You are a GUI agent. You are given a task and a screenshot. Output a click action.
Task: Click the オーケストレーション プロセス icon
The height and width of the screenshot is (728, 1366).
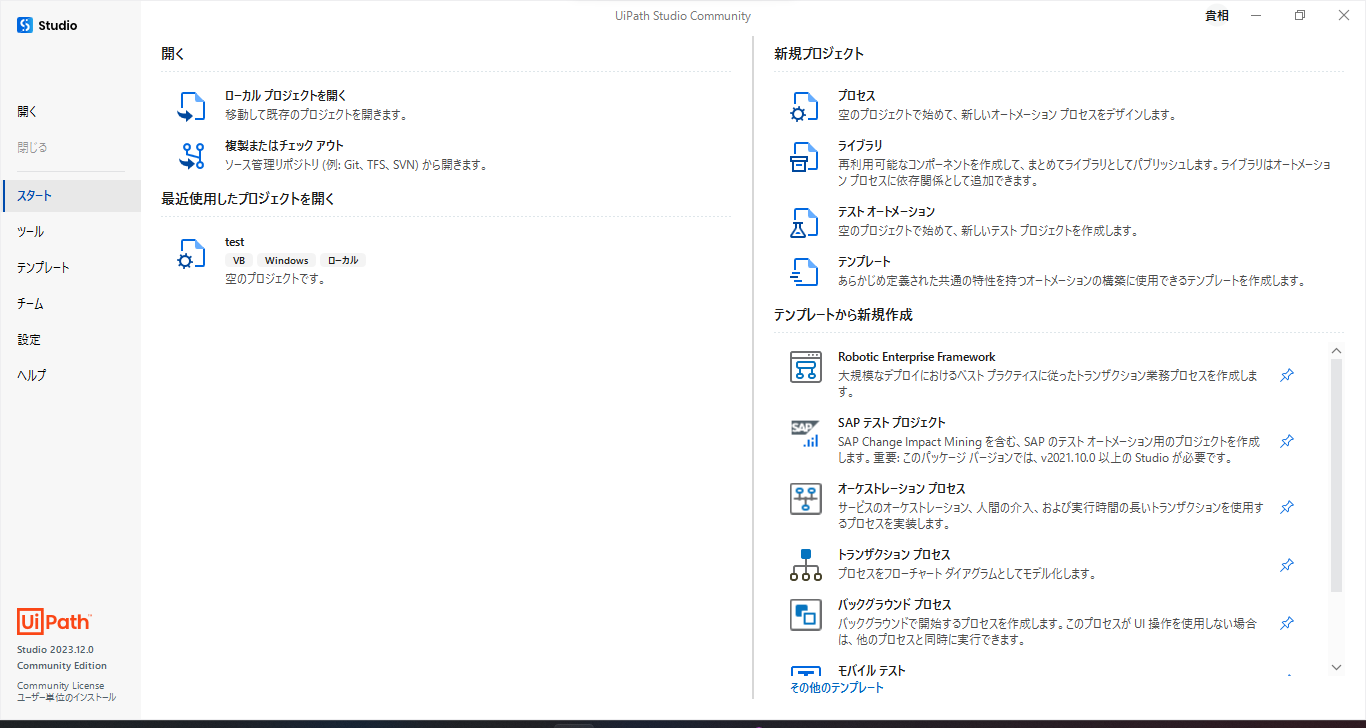coord(806,499)
